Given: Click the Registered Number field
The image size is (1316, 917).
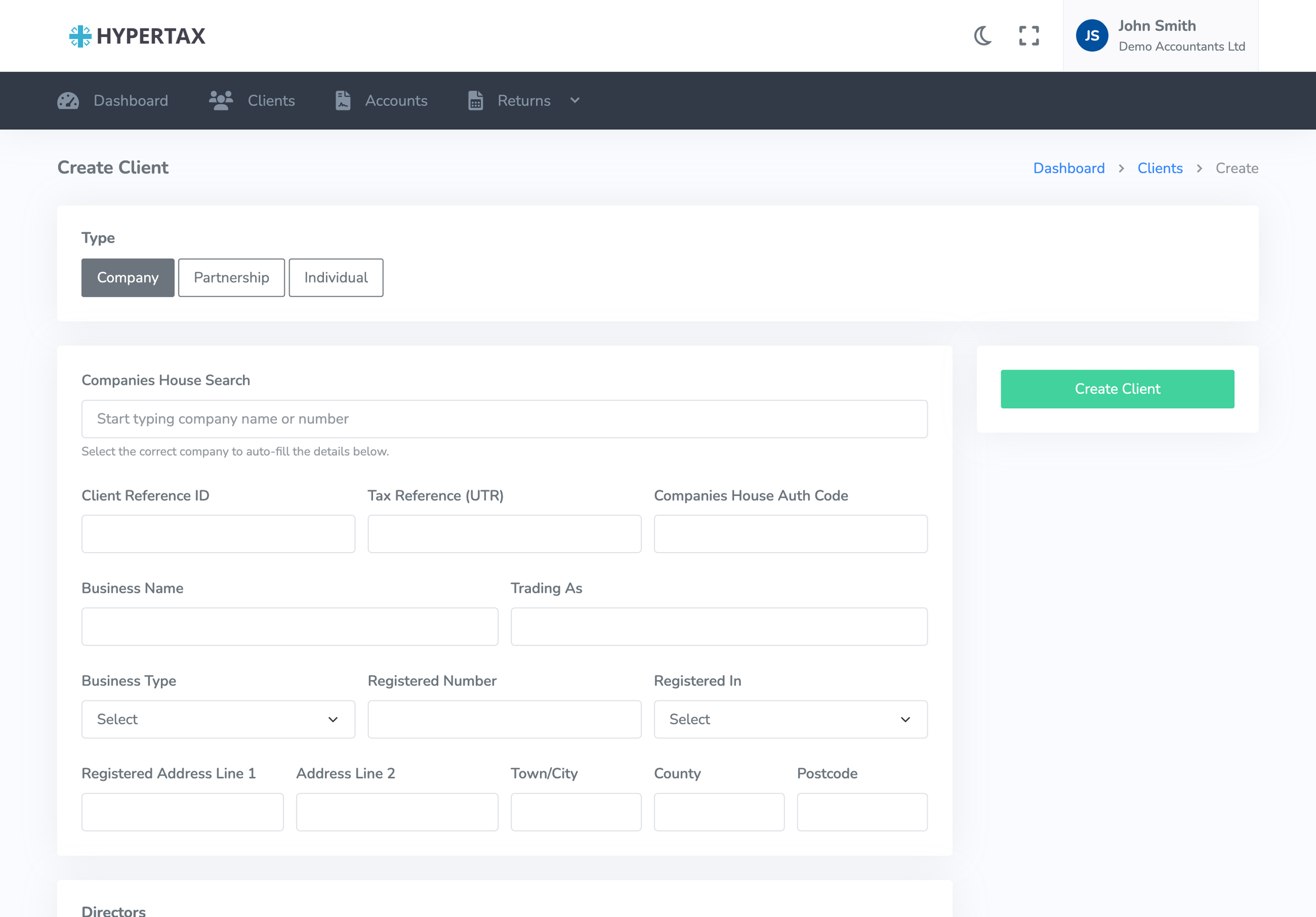Looking at the screenshot, I should 505,719.
